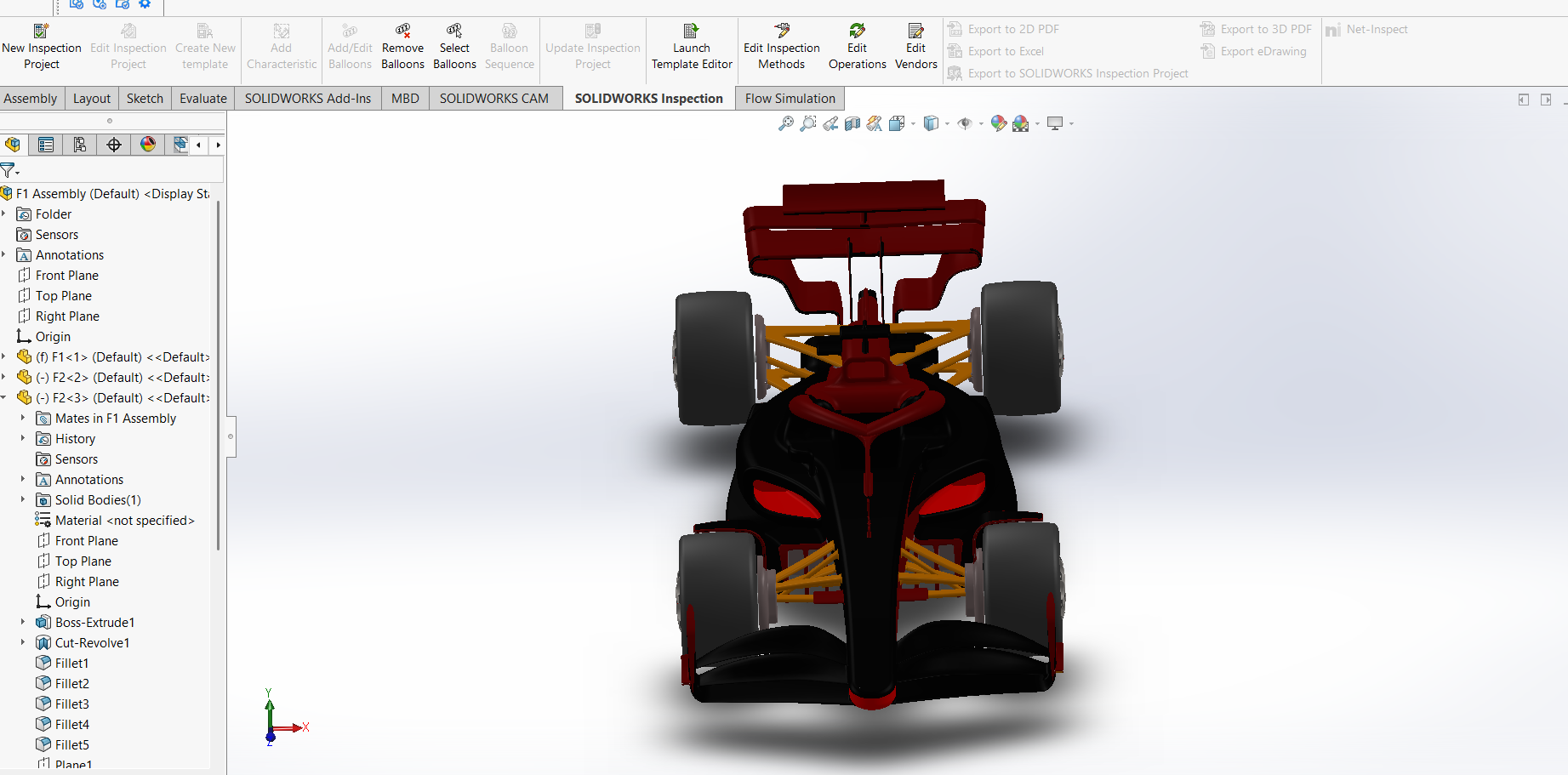Select the Apply Scene icon
This screenshot has width=1568, height=775.
pos(1022,123)
